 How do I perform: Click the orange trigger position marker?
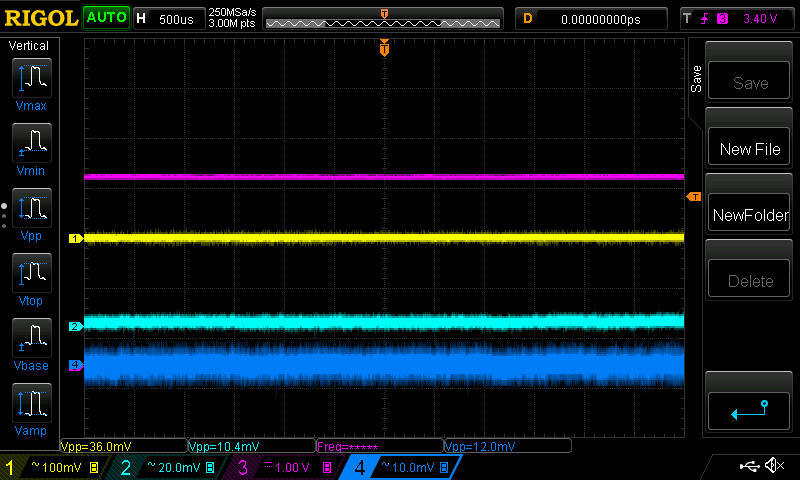(384, 49)
